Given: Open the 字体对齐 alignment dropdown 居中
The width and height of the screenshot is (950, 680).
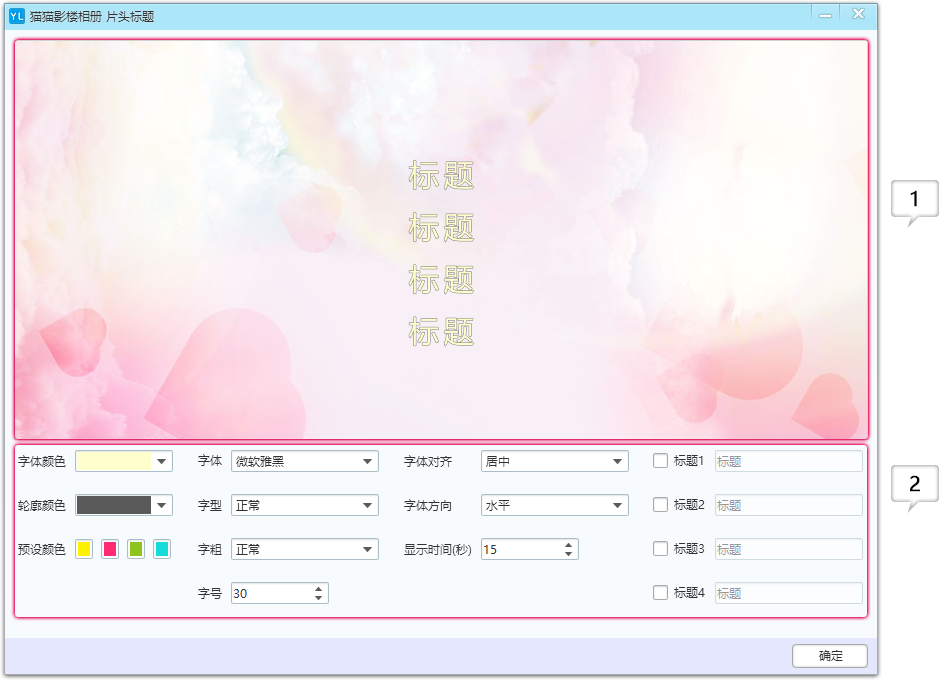Looking at the screenshot, I should click(x=554, y=461).
